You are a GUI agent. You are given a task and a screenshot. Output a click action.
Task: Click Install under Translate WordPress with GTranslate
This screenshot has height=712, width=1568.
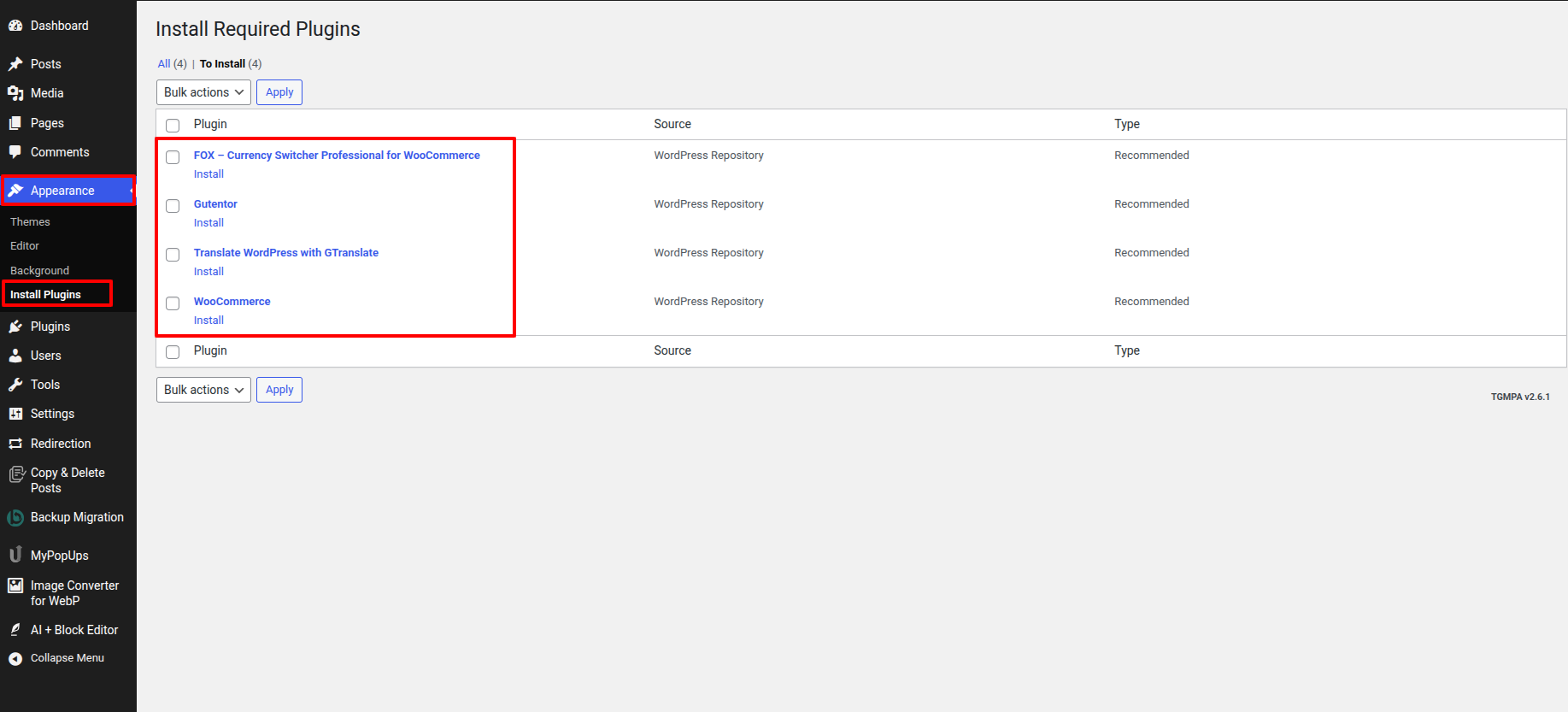pyautogui.click(x=208, y=272)
